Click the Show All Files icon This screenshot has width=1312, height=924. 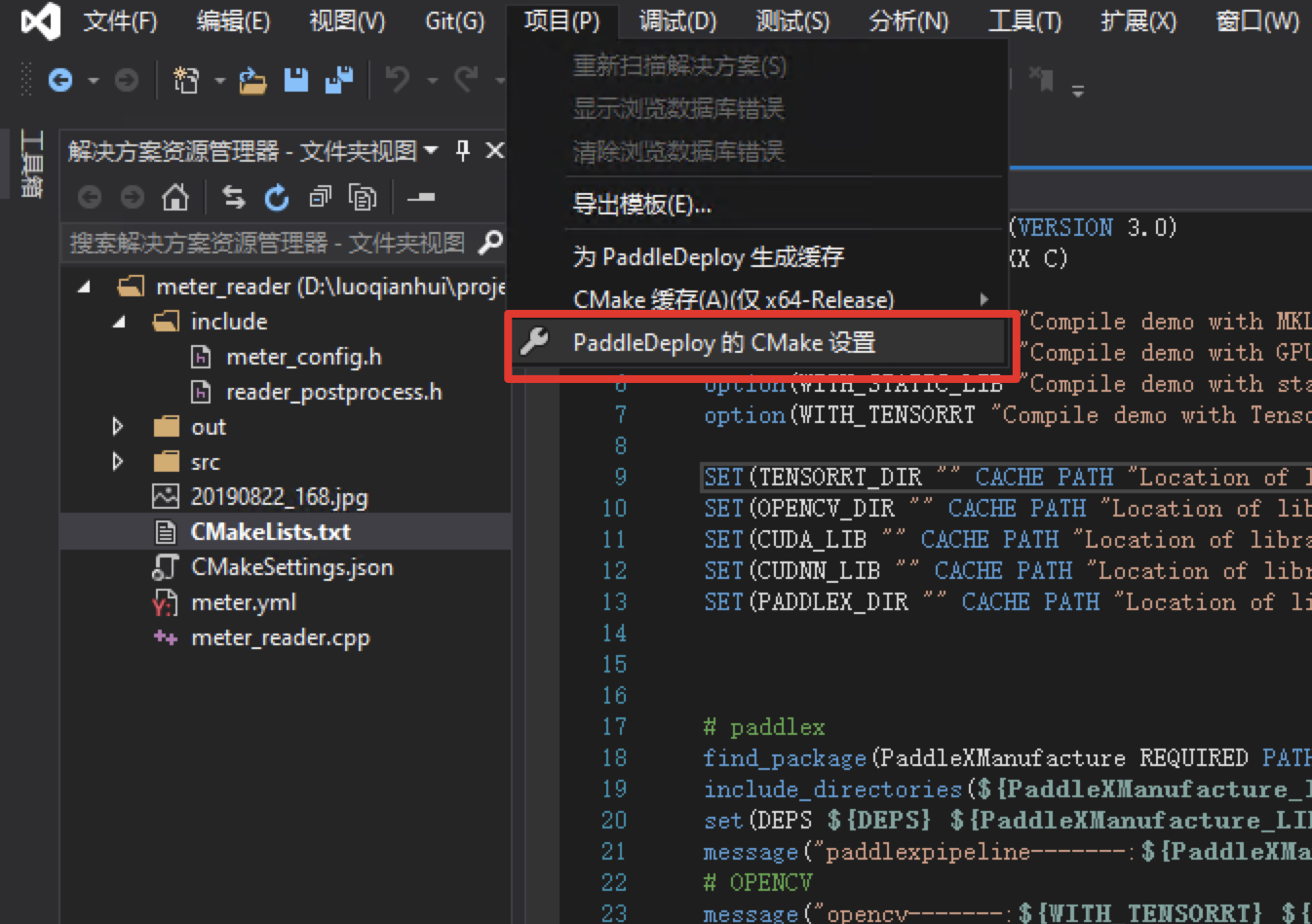(x=363, y=198)
